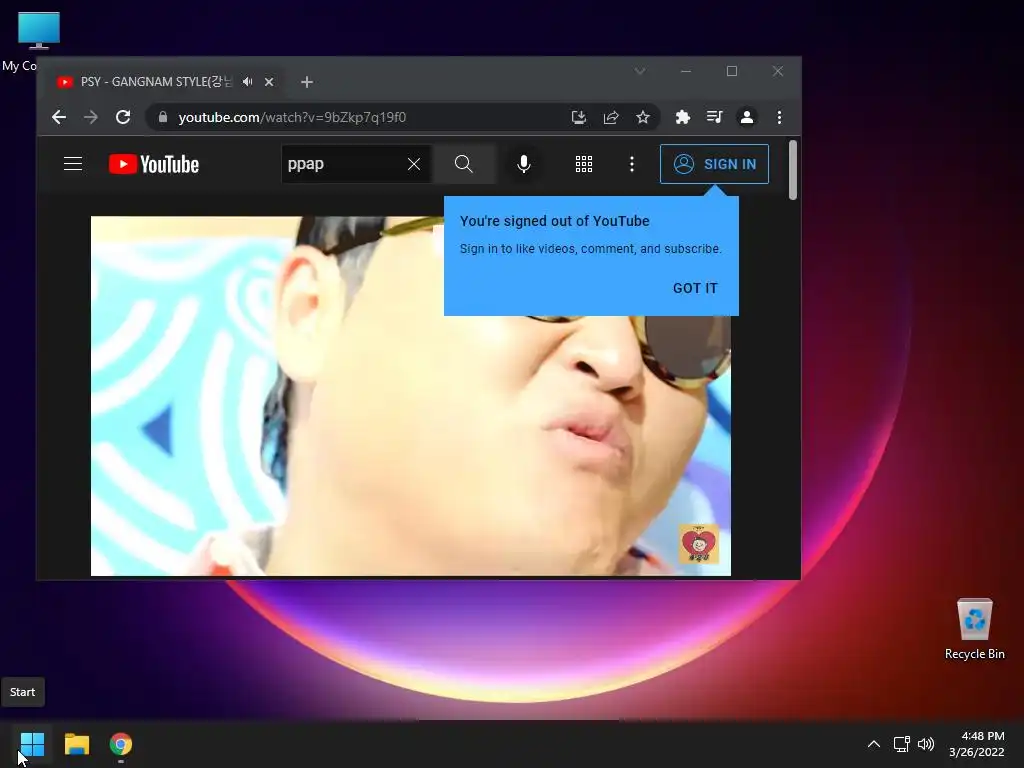Click the install app icon in address bar
1024x768 pixels.
579,117
